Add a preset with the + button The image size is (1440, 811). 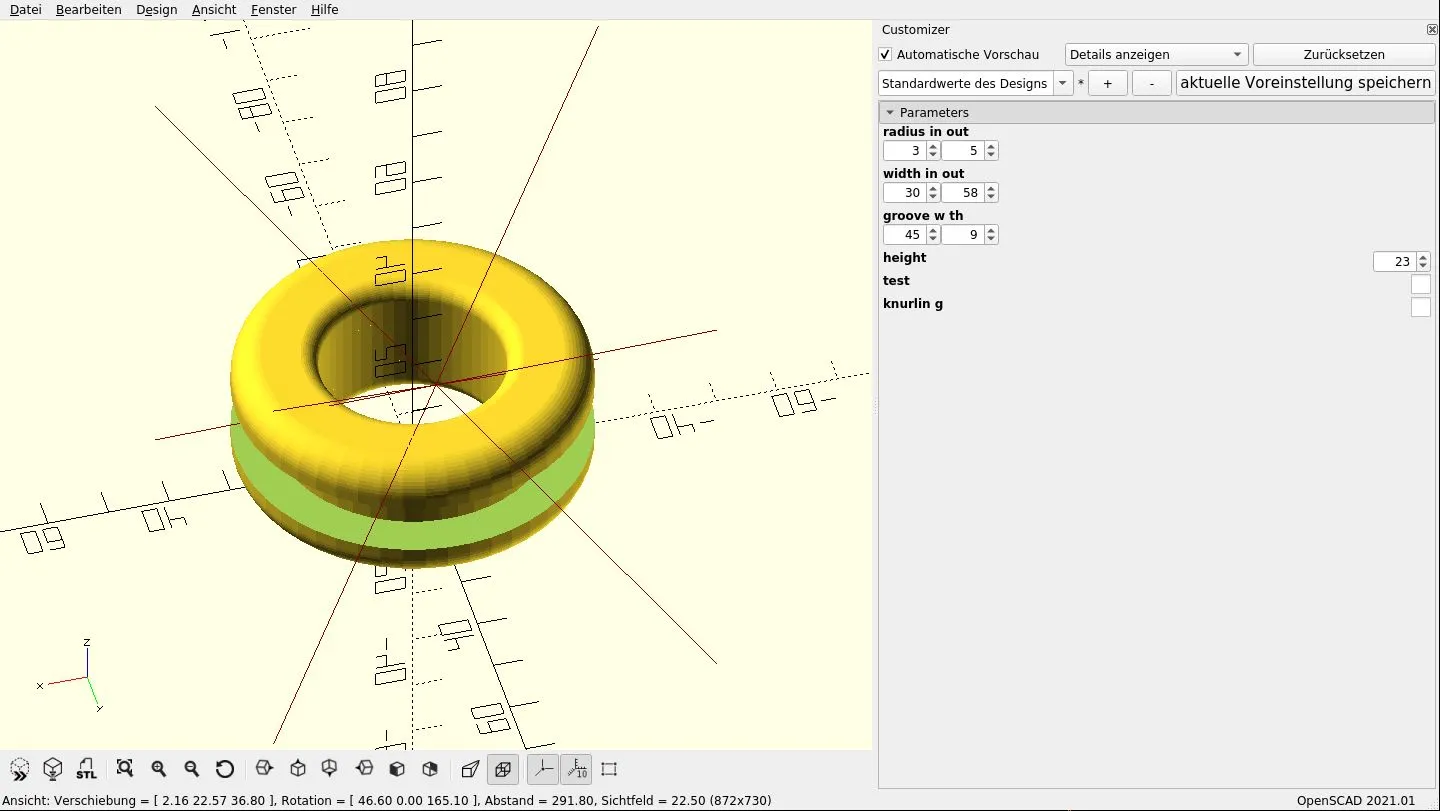point(1108,83)
